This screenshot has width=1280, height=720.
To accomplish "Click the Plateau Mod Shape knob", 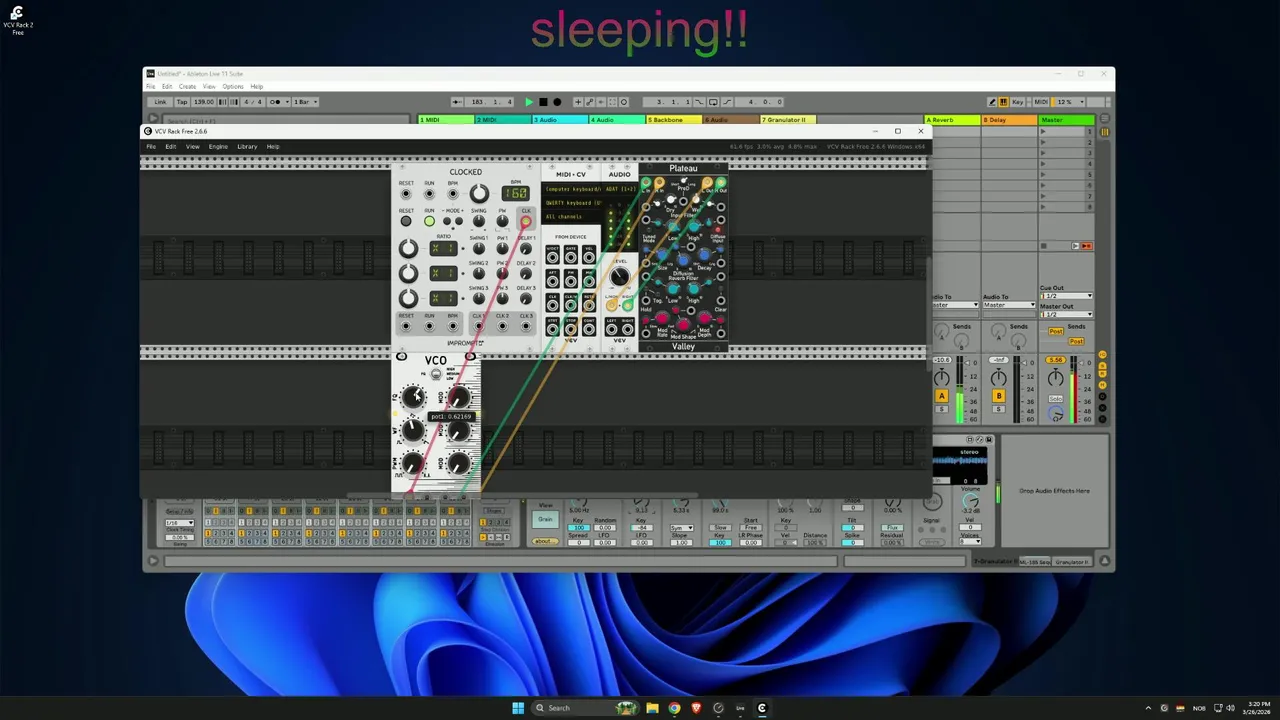I will tap(683, 325).
